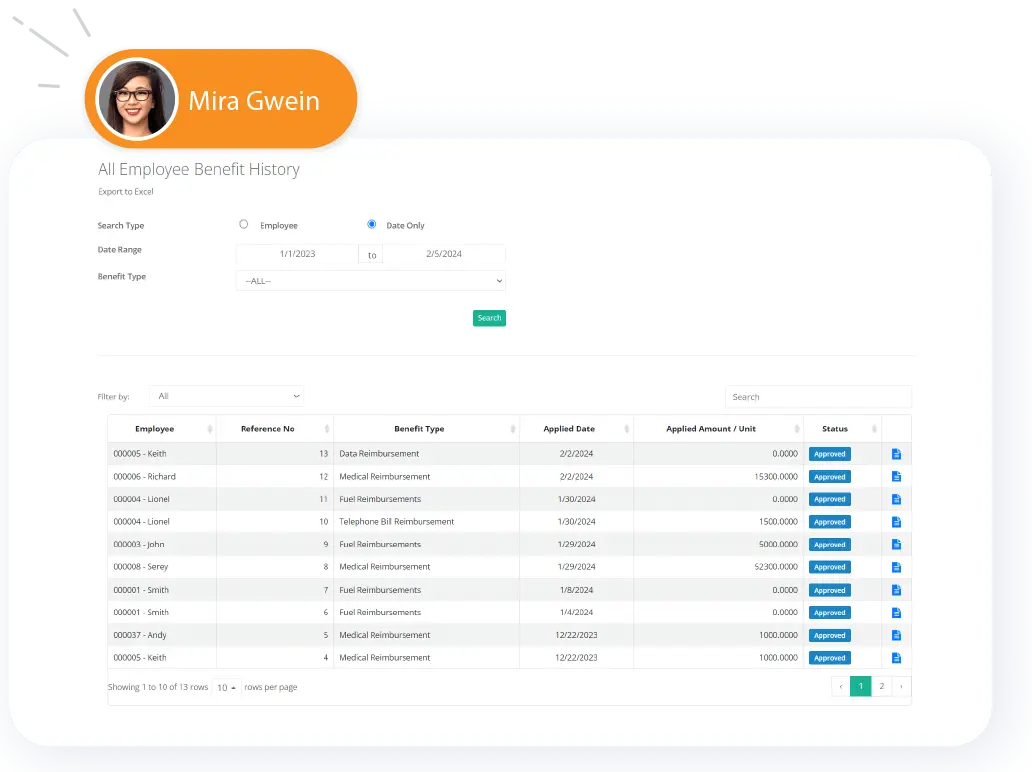
Task: Sort table by Status column
Action: coord(842,429)
